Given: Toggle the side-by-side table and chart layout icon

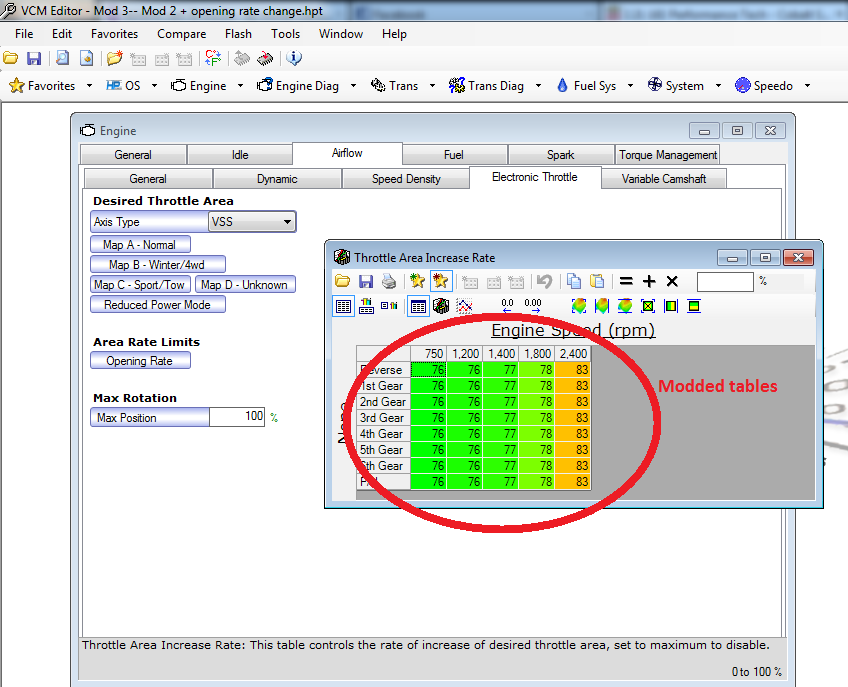Looking at the screenshot, I should coord(389,306).
